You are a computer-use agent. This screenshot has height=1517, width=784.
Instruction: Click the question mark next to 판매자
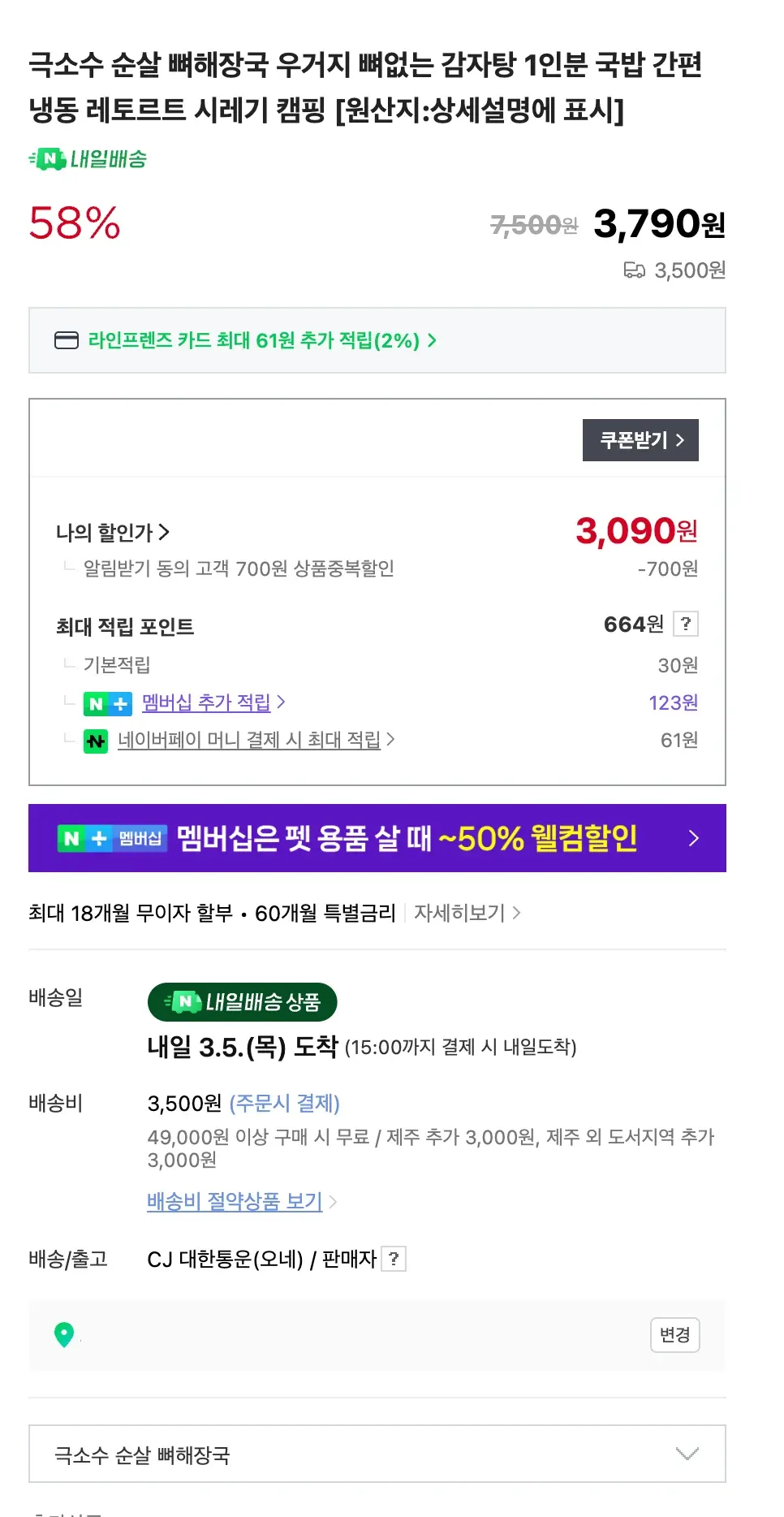point(394,1259)
